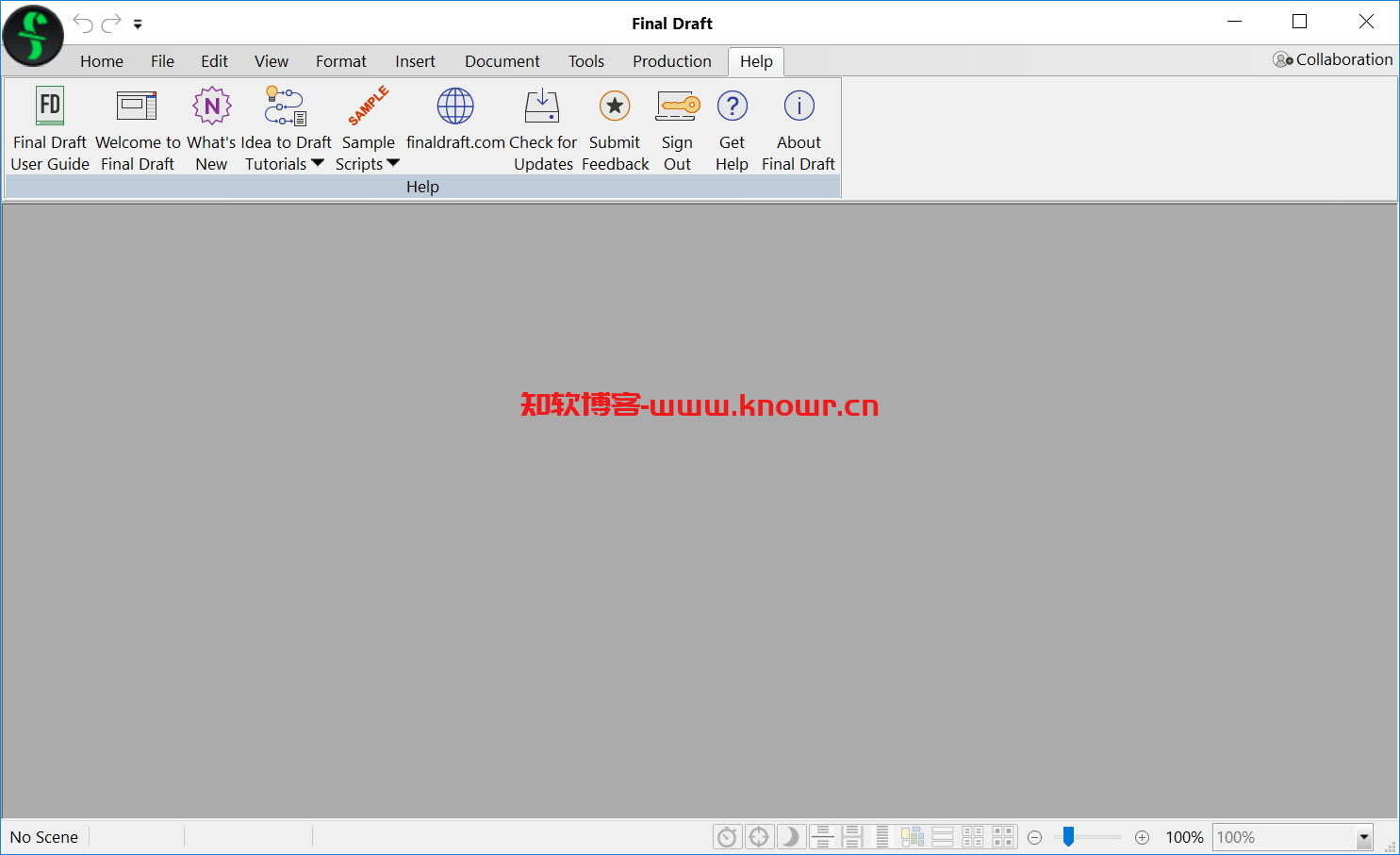The image size is (1400, 855).
Task: Click the zoom in plus icon
Action: (x=1142, y=838)
